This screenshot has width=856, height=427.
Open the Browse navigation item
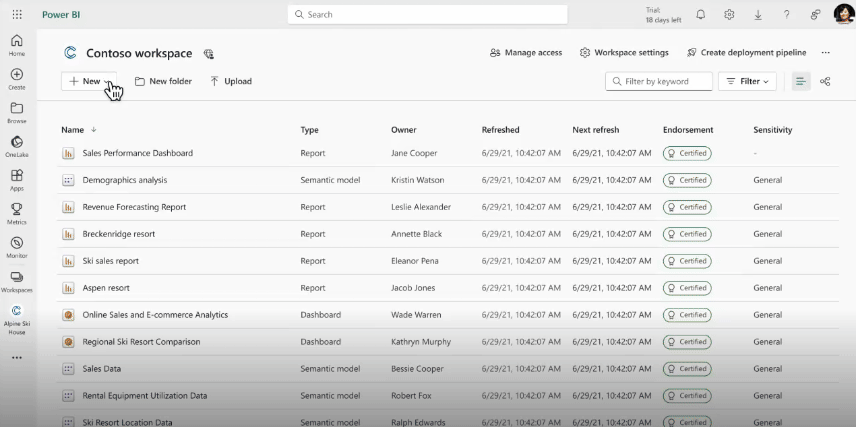(17, 112)
